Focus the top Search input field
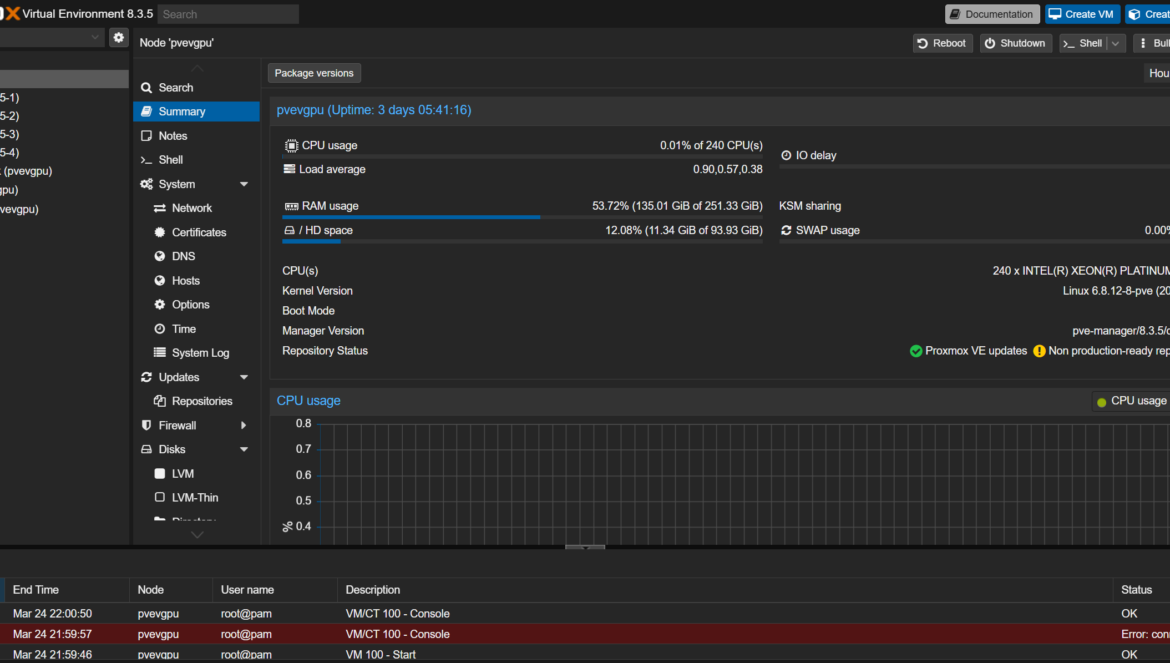This screenshot has height=663, width=1170. (x=228, y=14)
